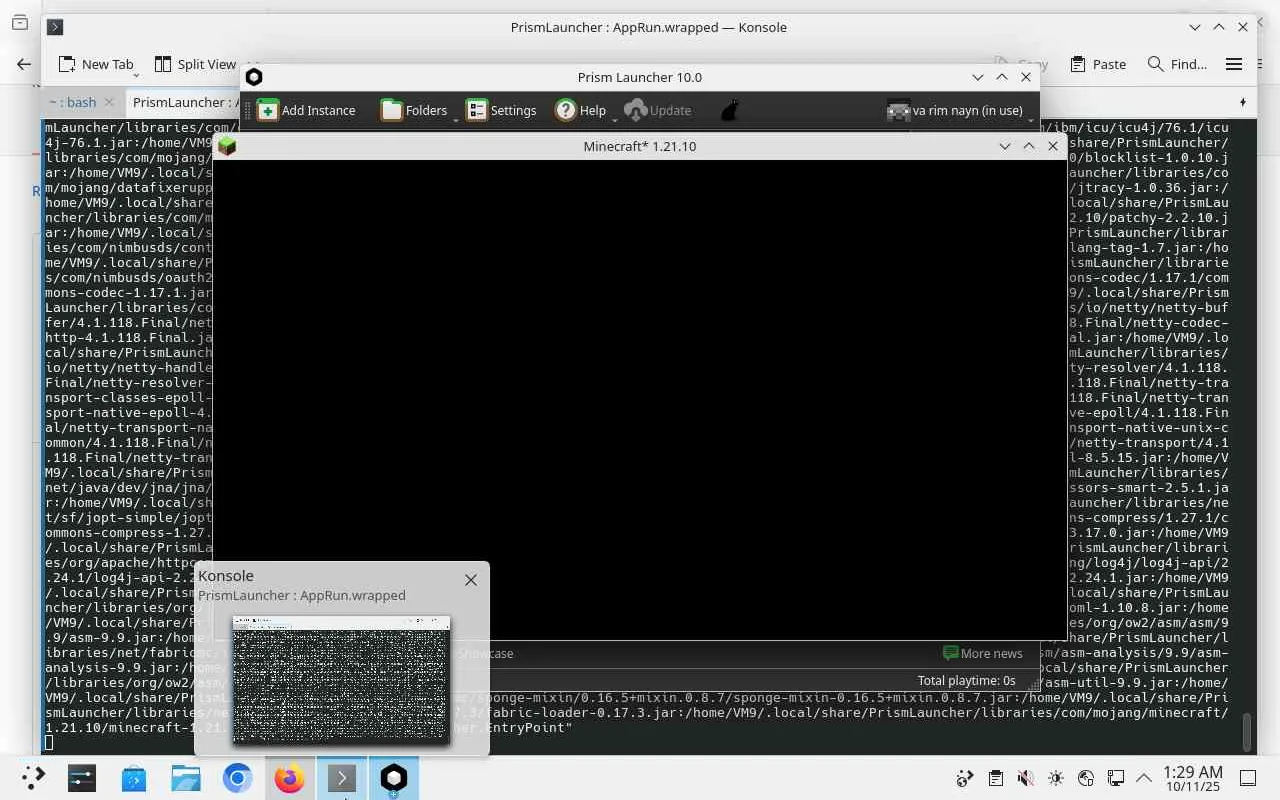Open the Chromium browser from the taskbar

tap(237, 778)
